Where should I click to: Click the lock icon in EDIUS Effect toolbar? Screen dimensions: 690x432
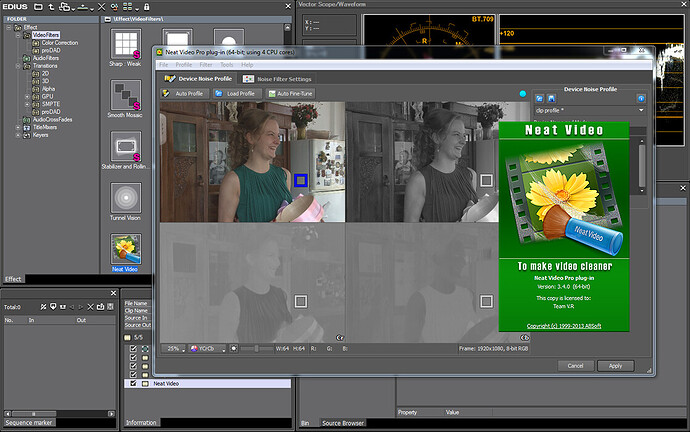(x=147, y=7)
